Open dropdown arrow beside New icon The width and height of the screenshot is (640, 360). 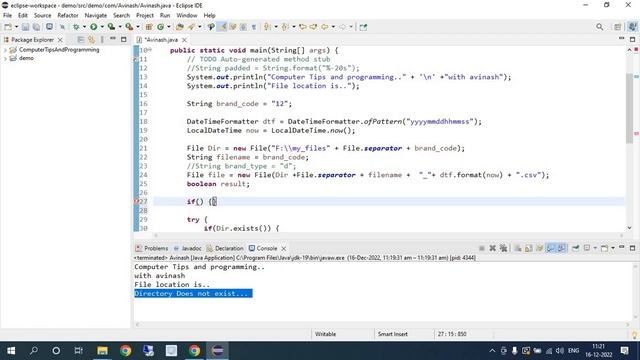(16, 27)
